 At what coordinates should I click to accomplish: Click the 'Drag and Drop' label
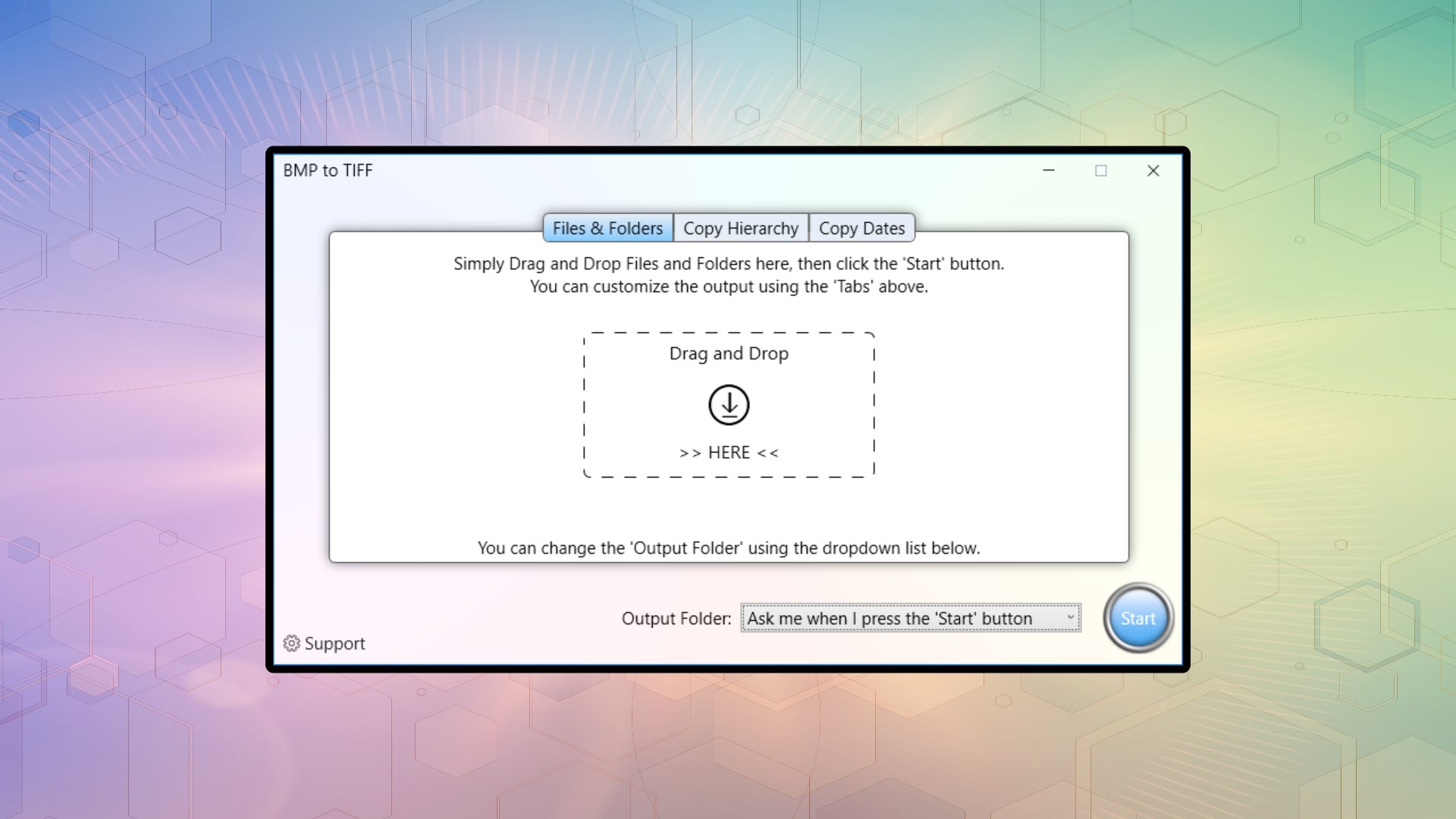(x=729, y=353)
